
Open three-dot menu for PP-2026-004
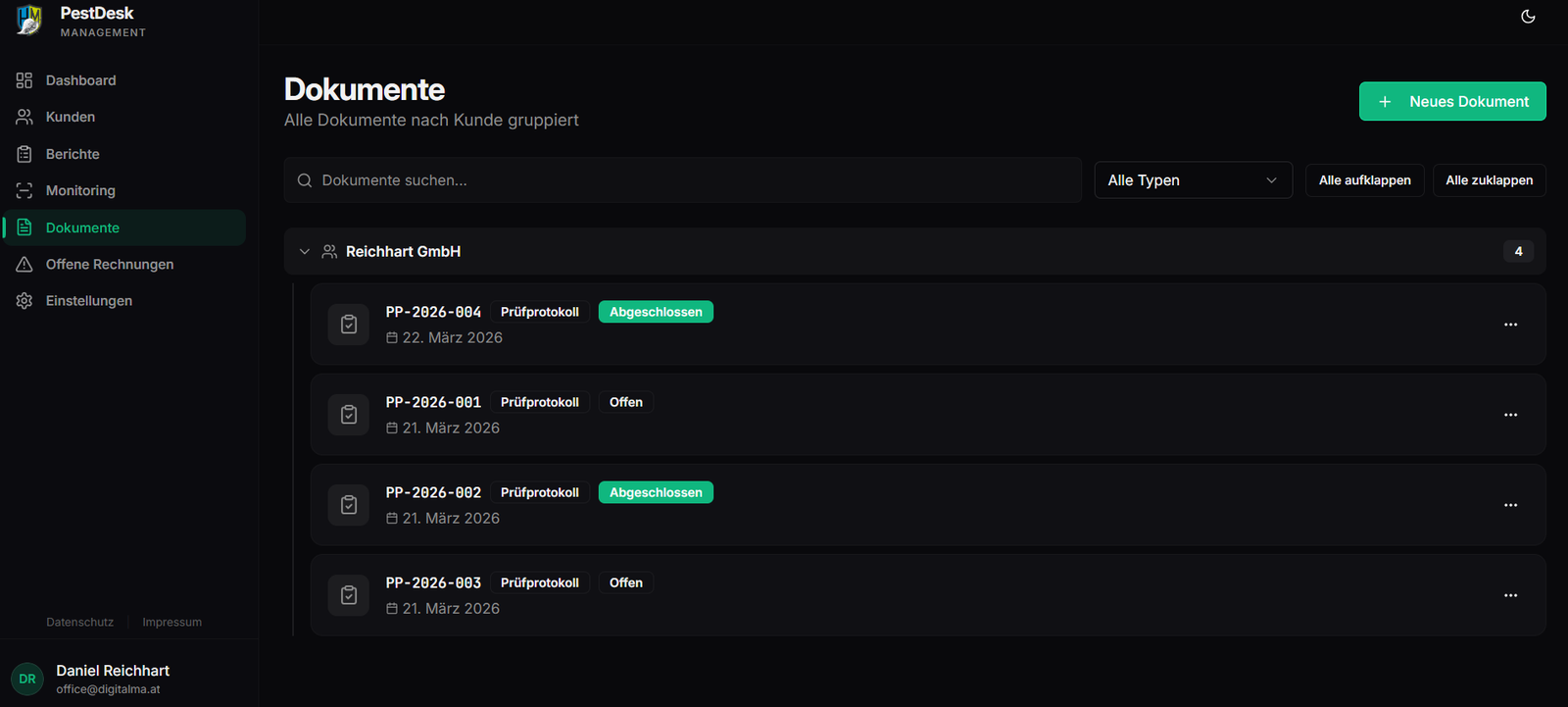pyautogui.click(x=1510, y=325)
